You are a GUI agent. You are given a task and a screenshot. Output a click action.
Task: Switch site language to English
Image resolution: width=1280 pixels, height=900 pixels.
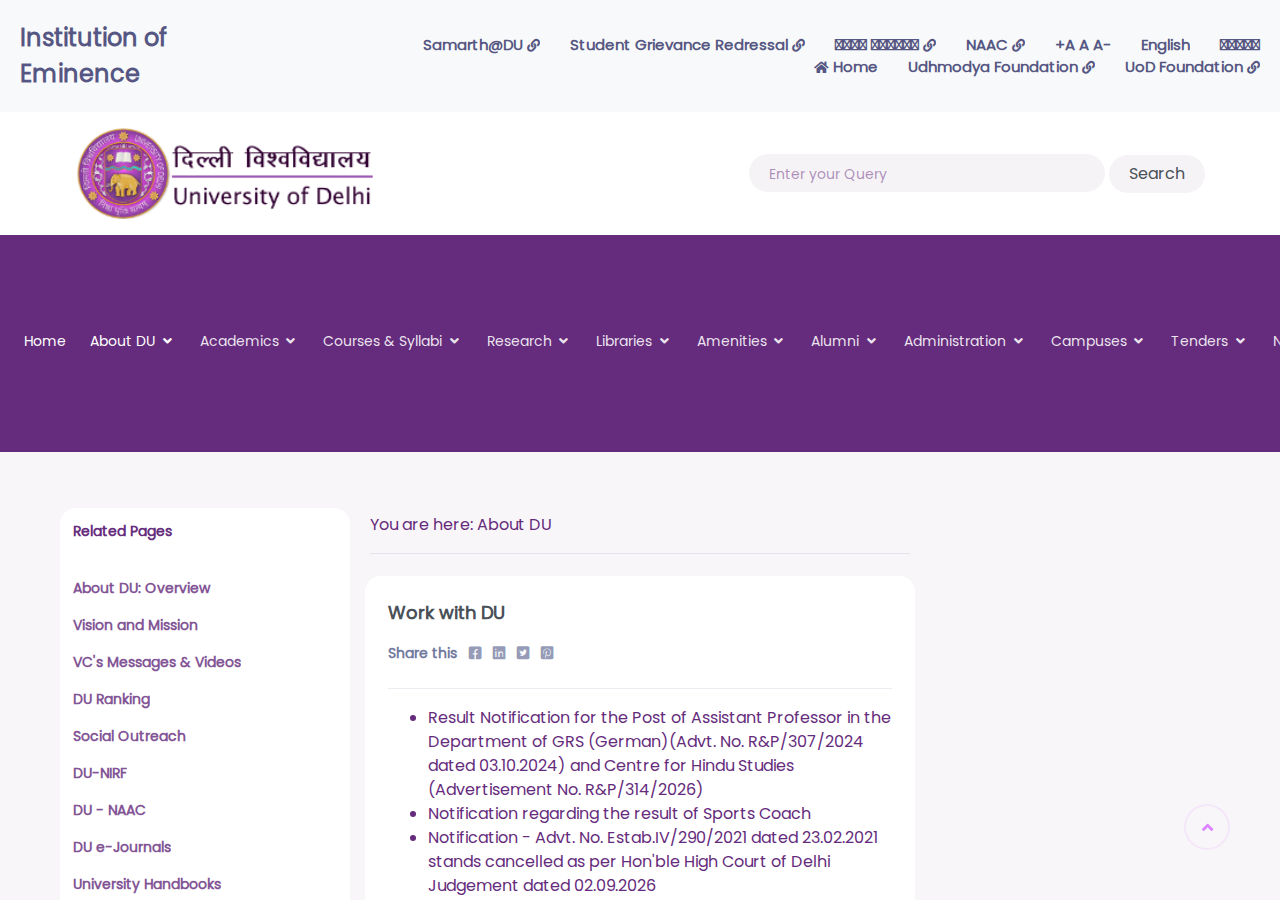(x=1165, y=45)
